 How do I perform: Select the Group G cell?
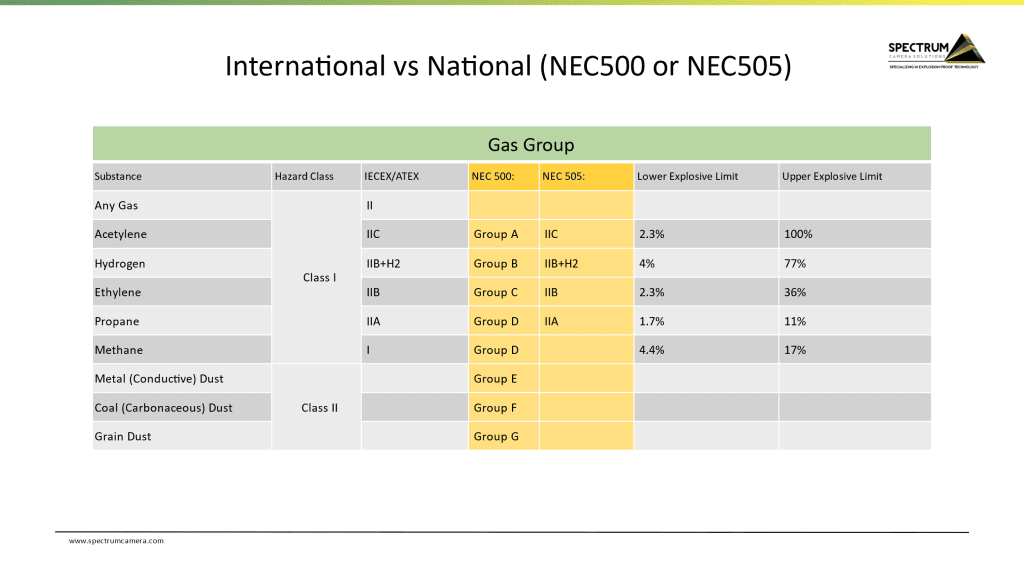(504, 436)
